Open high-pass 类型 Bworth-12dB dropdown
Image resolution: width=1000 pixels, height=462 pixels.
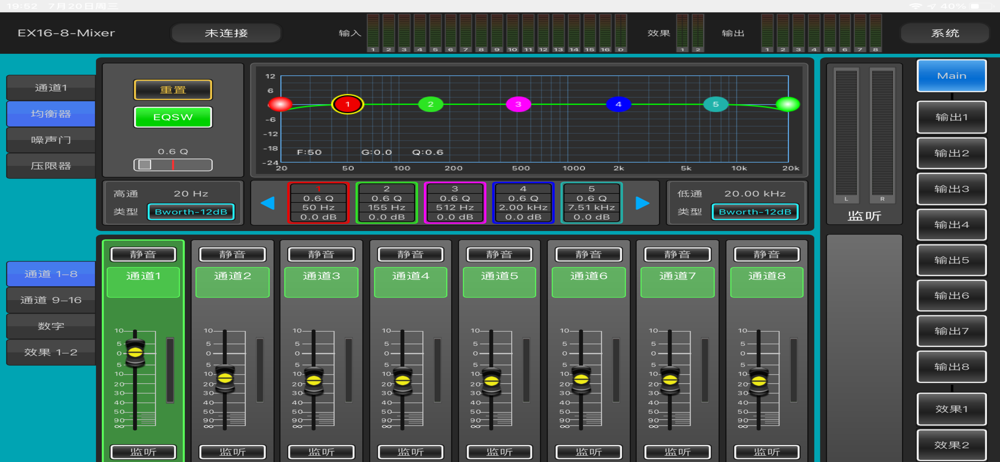pyautogui.click(x=191, y=212)
